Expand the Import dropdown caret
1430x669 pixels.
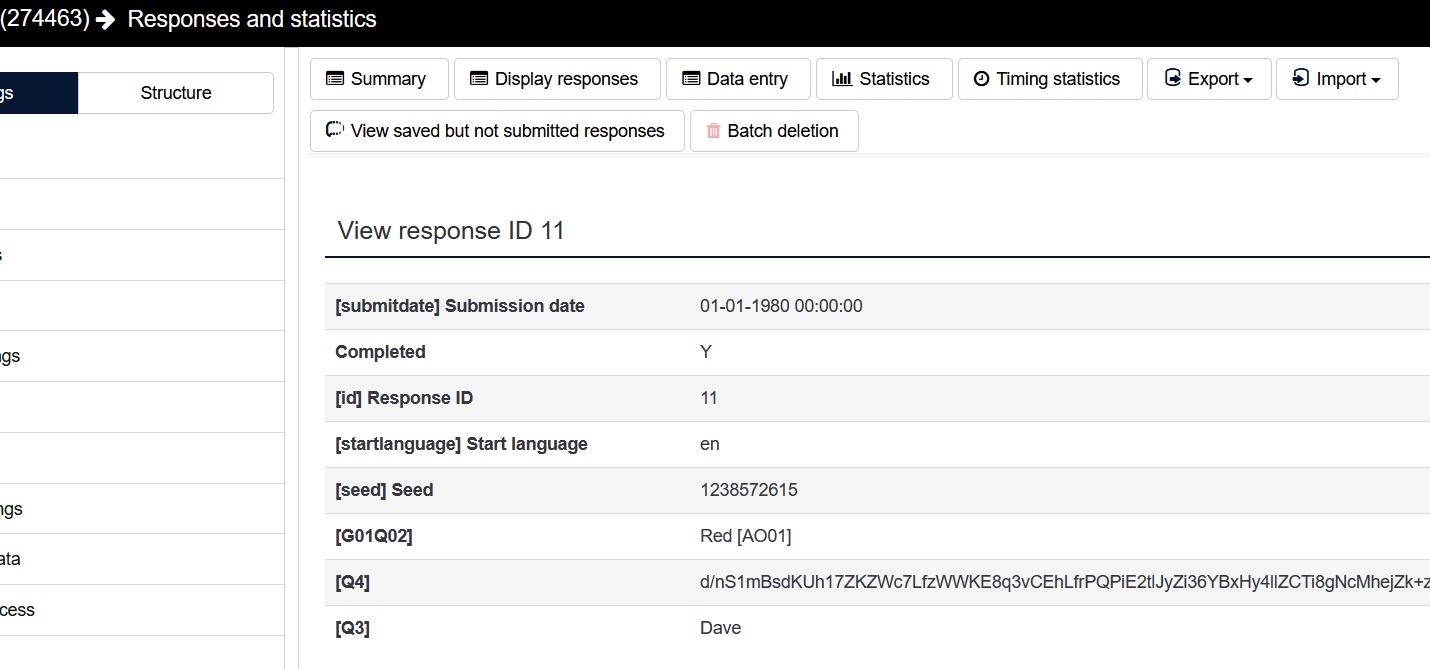coord(1376,80)
